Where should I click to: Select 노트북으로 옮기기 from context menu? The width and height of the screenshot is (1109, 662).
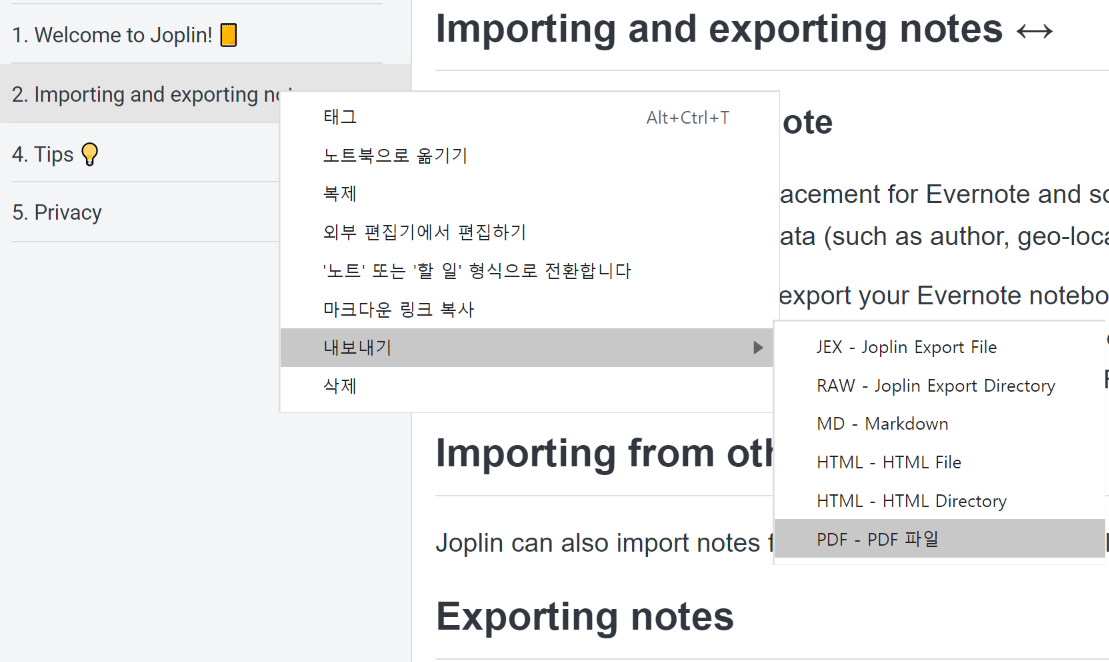click(526, 156)
